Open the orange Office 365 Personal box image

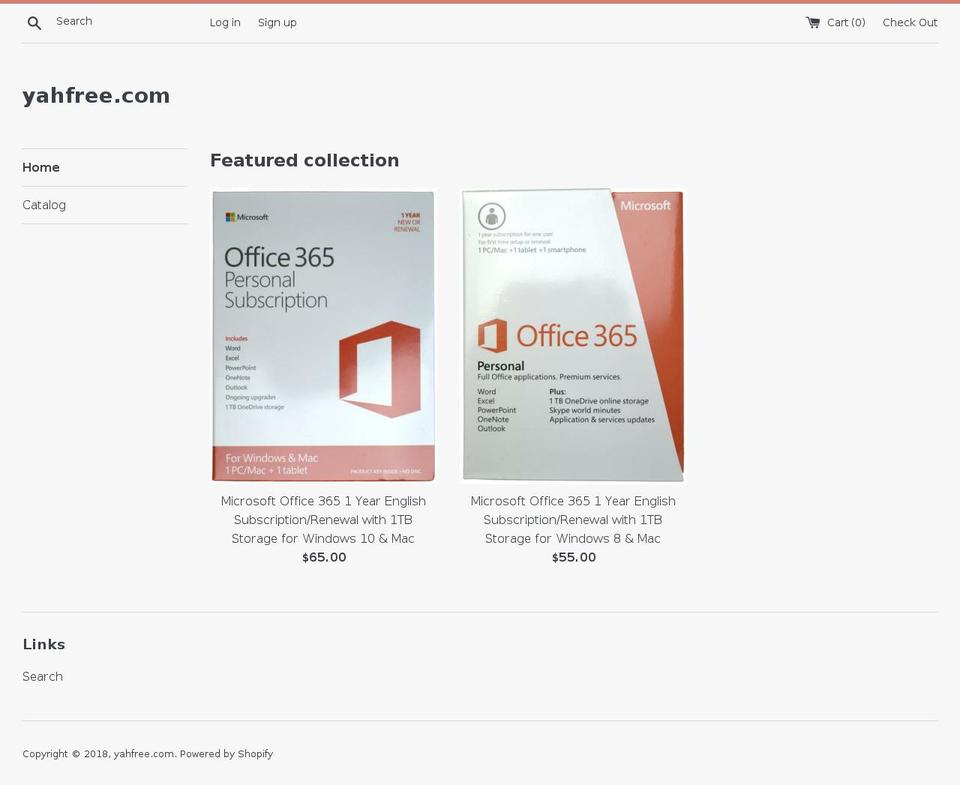(572, 336)
